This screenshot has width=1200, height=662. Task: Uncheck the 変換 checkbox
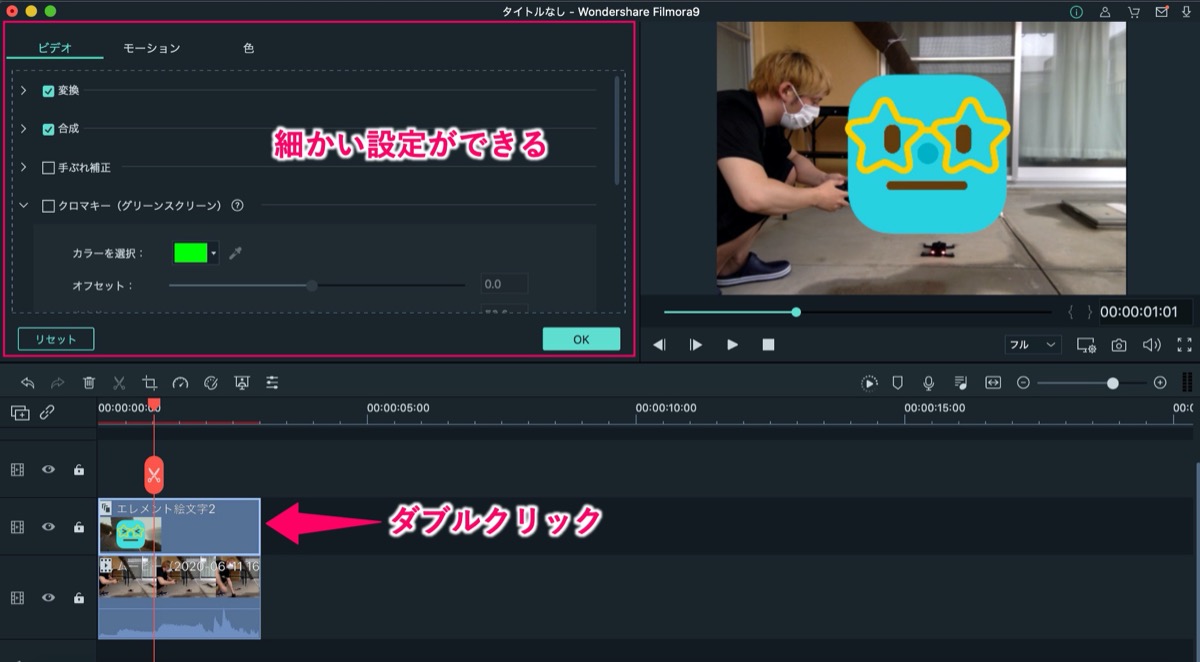coord(48,90)
